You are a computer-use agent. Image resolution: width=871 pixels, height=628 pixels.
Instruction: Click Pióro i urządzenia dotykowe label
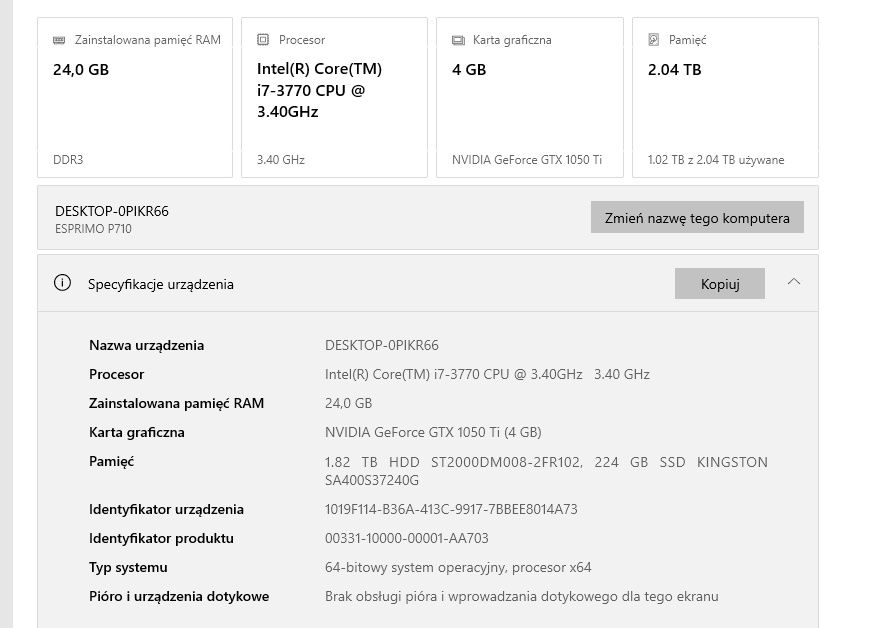coord(179,596)
